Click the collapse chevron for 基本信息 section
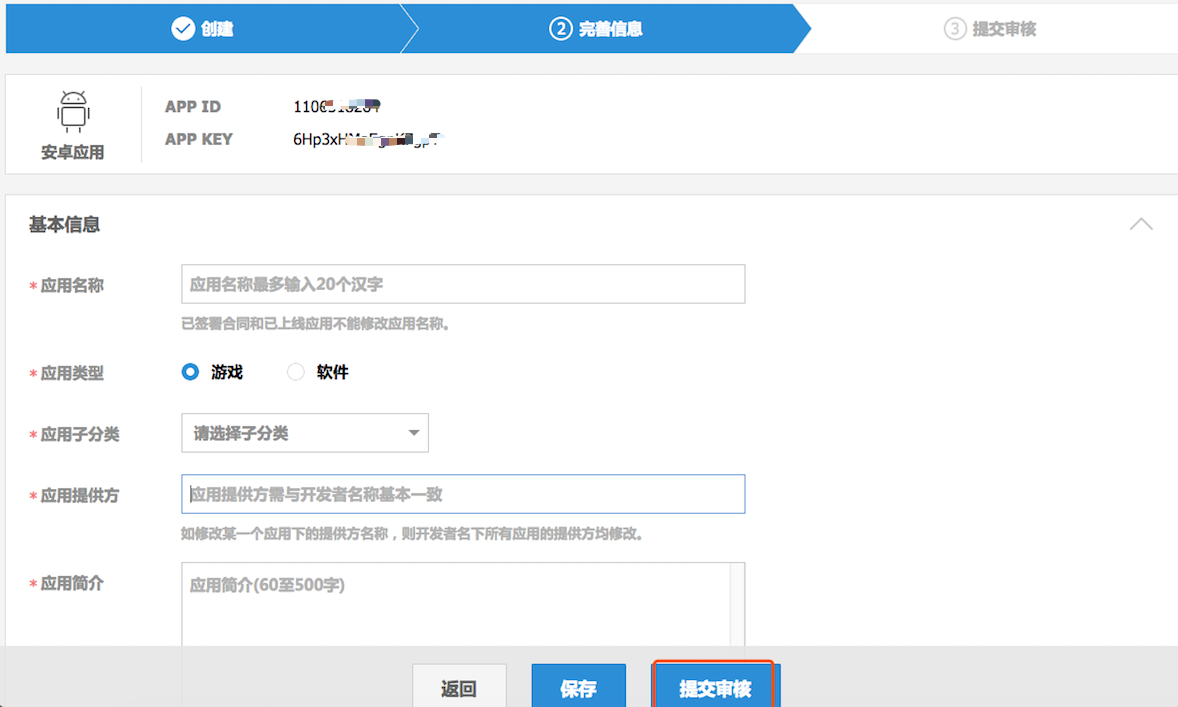1178x707 pixels. [x=1140, y=223]
